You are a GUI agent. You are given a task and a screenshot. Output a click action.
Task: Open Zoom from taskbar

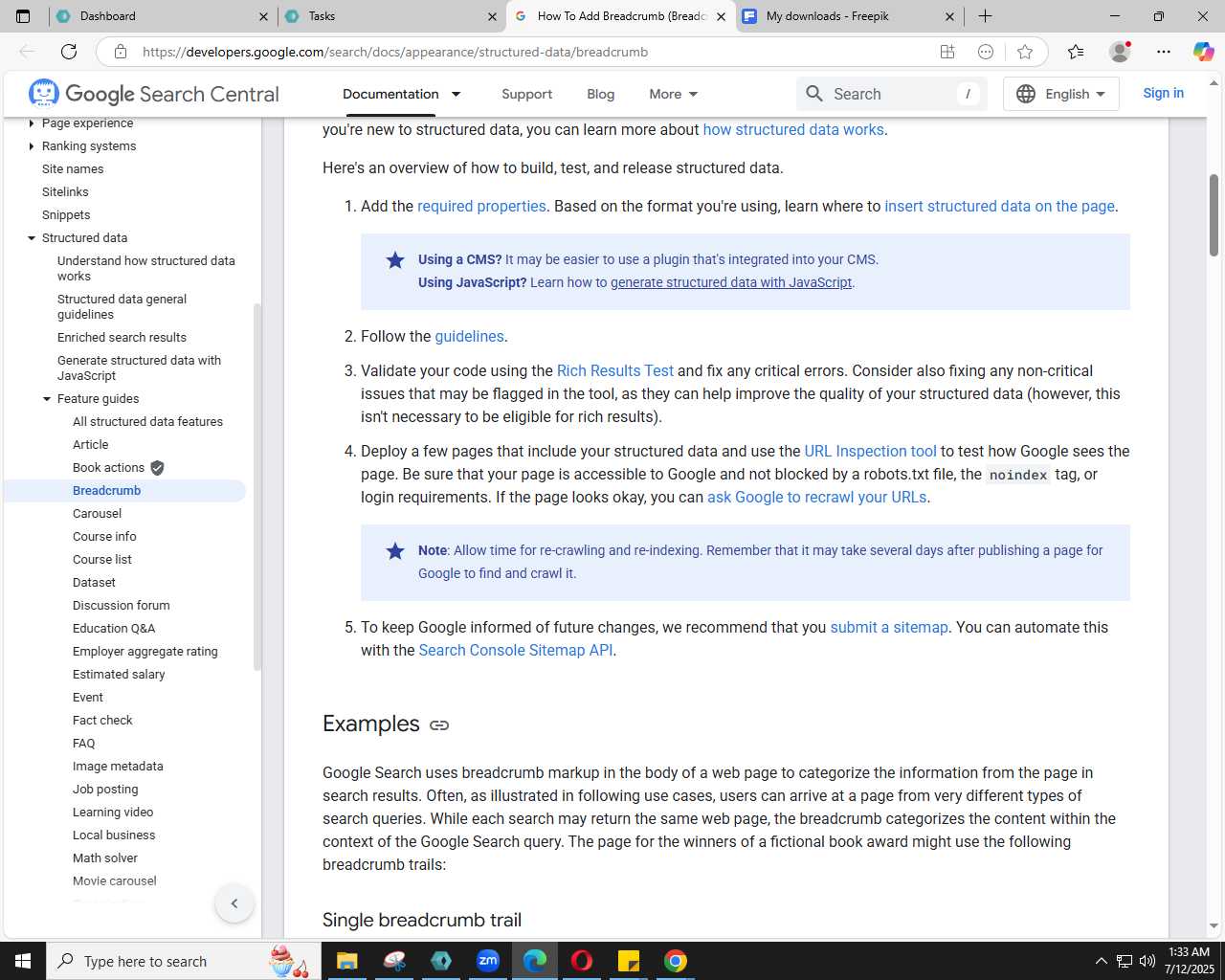(488, 961)
